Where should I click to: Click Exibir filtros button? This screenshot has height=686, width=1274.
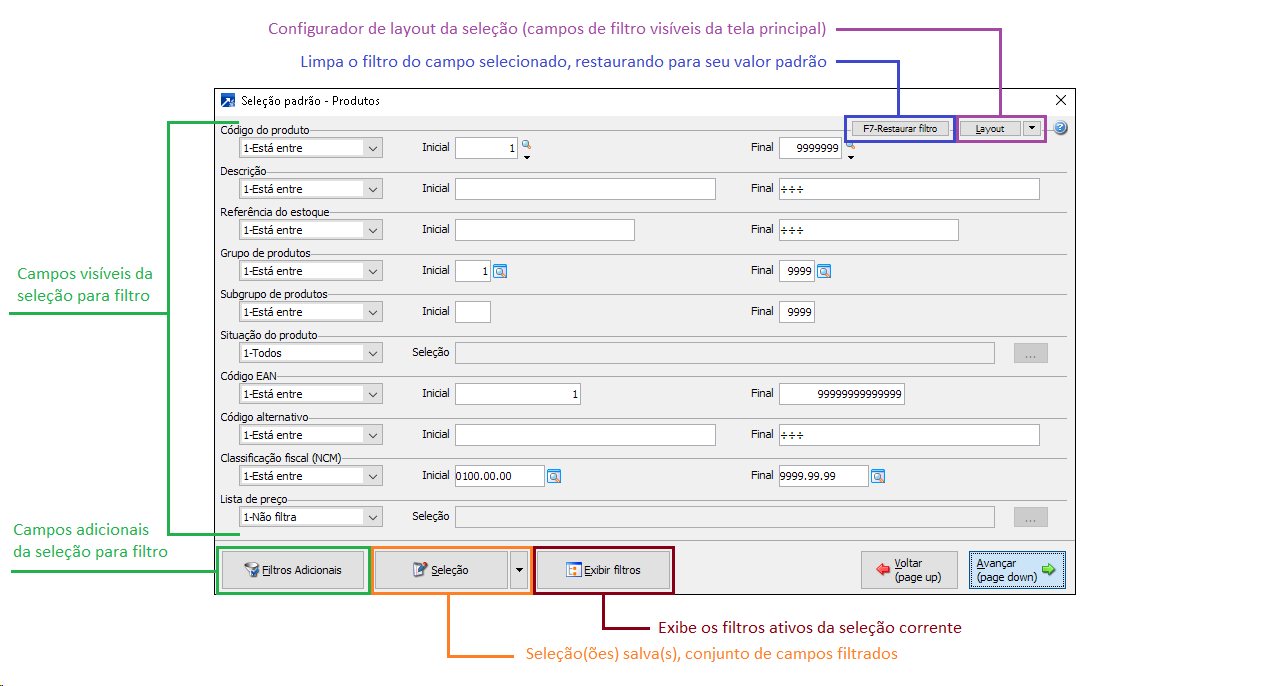[604, 570]
